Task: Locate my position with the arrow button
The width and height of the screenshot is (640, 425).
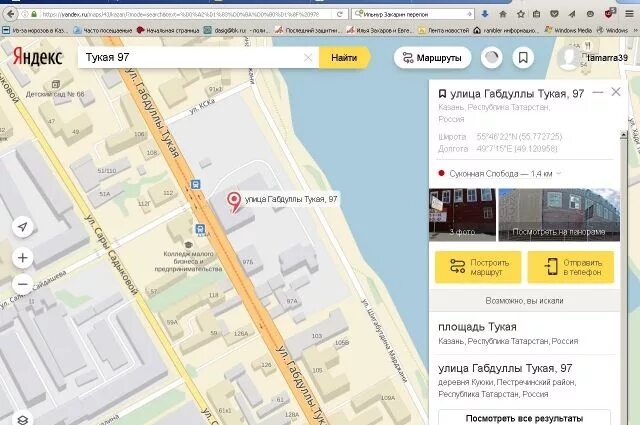Action: 23,227
